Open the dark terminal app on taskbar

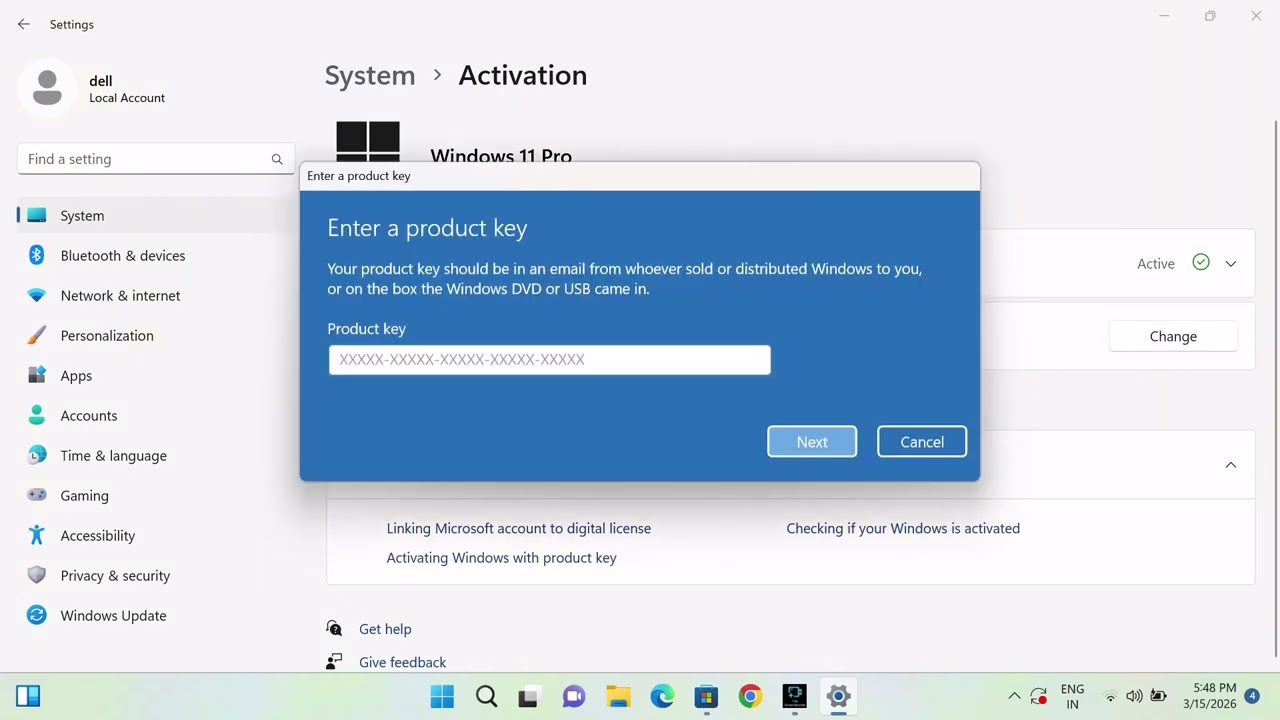(794, 696)
